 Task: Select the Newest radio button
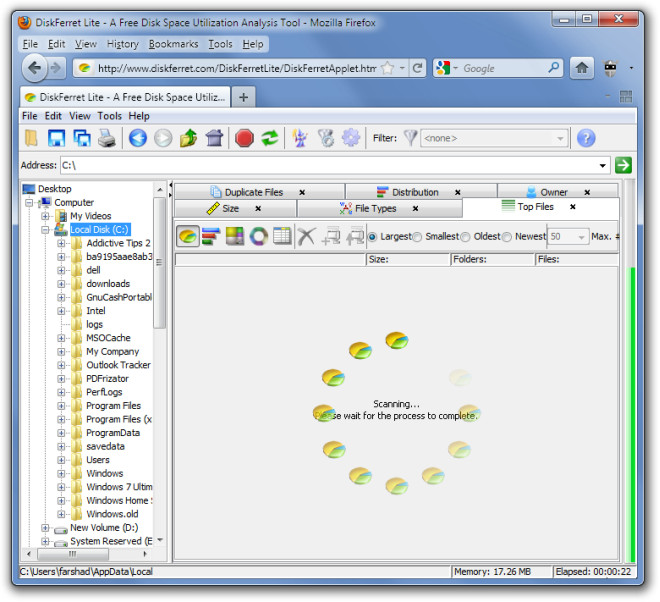pos(507,237)
